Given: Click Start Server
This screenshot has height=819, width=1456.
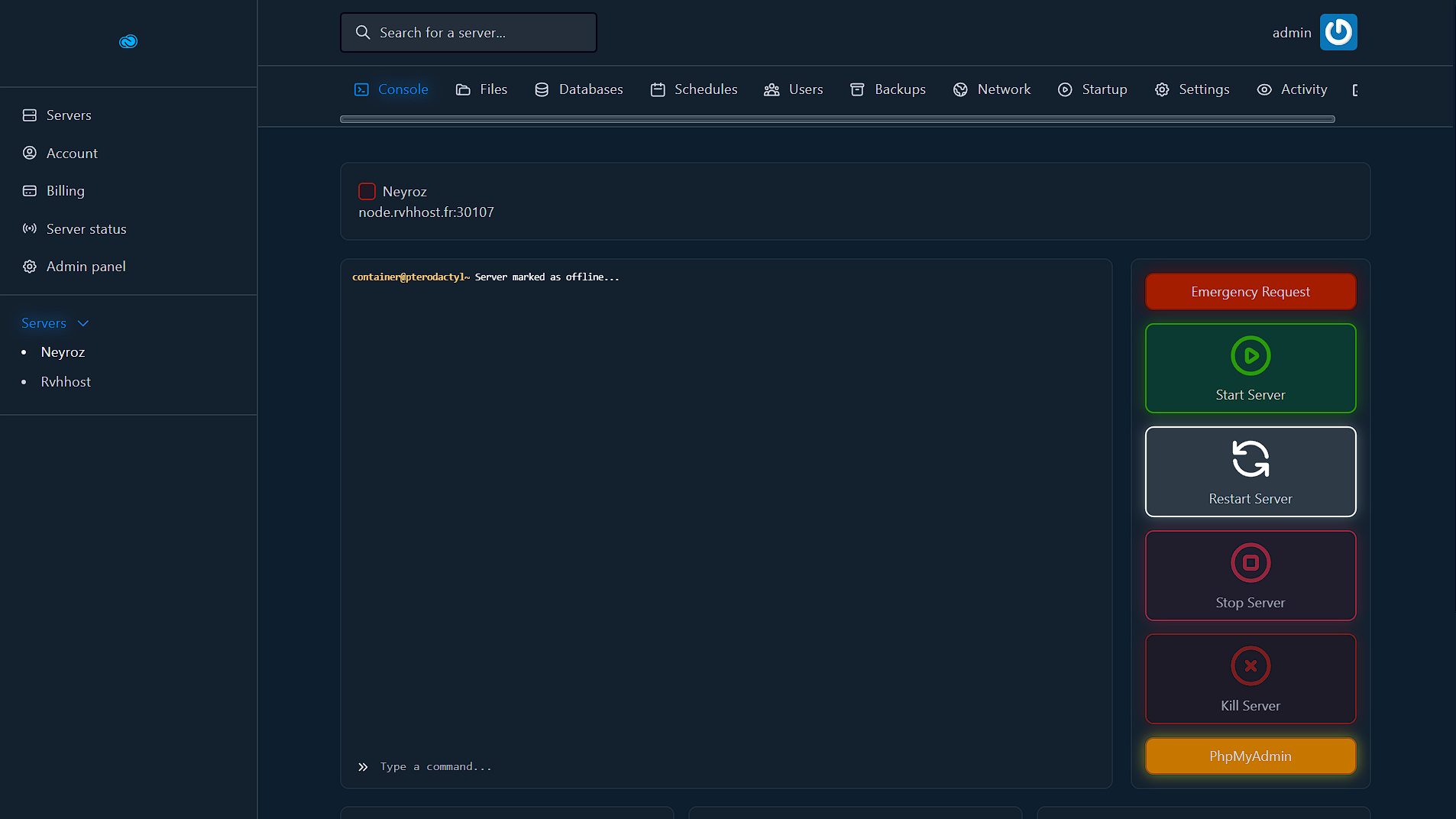Looking at the screenshot, I should click(x=1250, y=368).
